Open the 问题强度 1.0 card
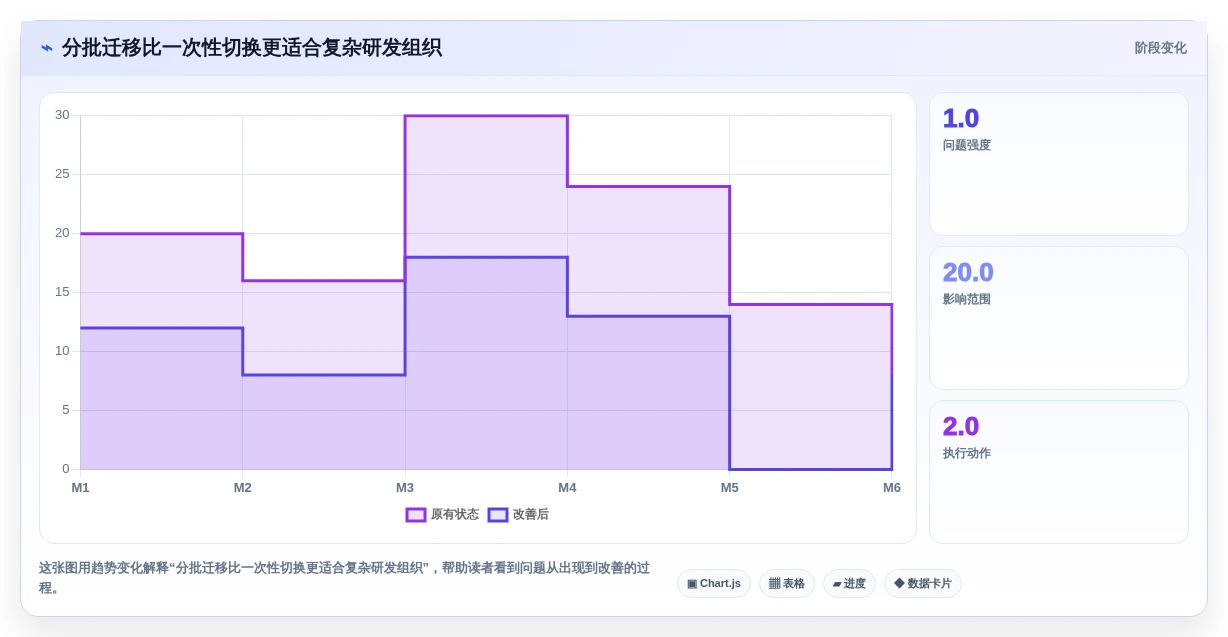The width and height of the screenshot is (1228, 637). pyautogui.click(x=1059, y=164)
